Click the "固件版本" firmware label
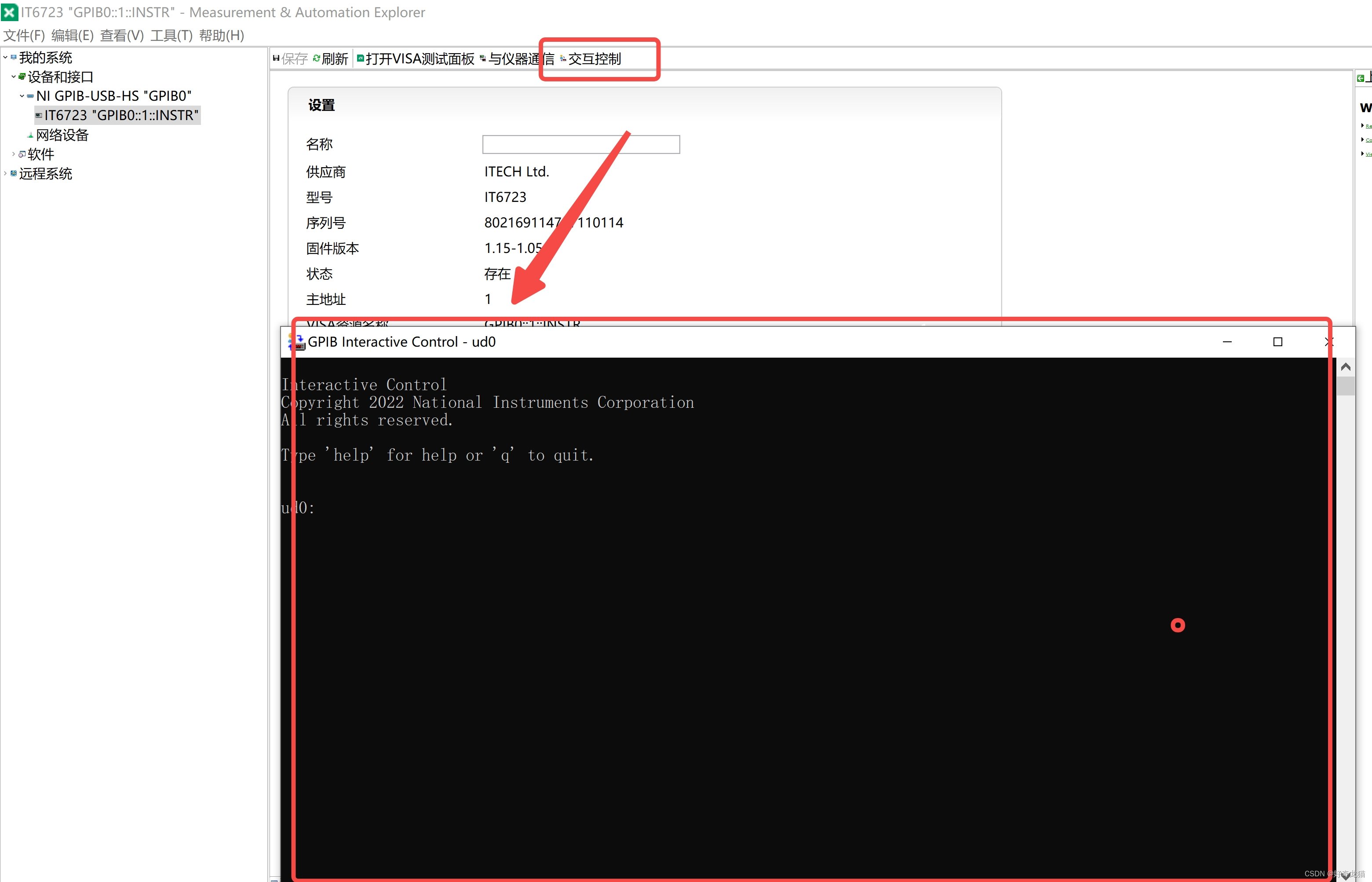 coord(332,248)
